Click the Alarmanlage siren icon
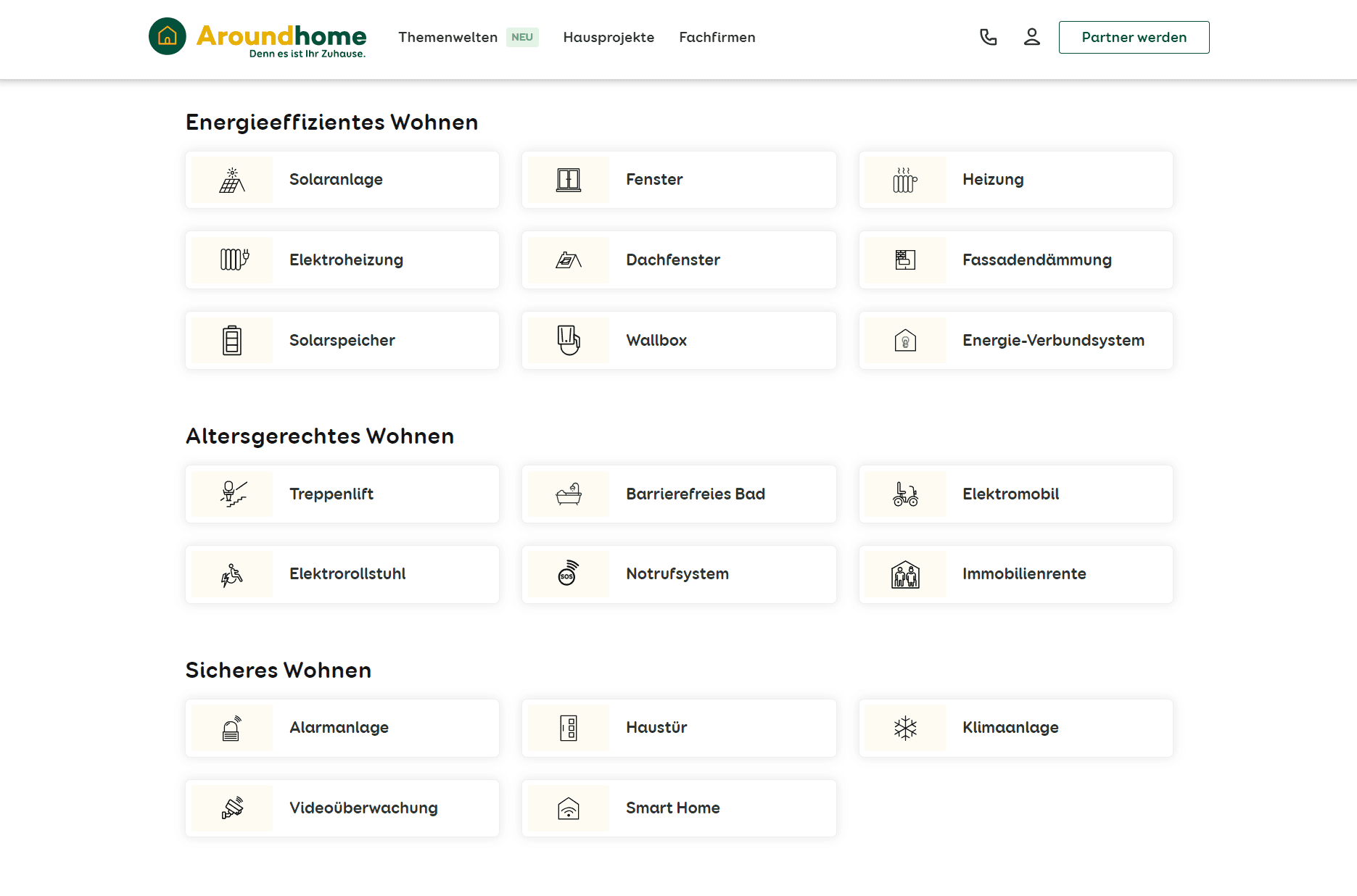Screen dimensions: 1357x896 pos(232,728)
